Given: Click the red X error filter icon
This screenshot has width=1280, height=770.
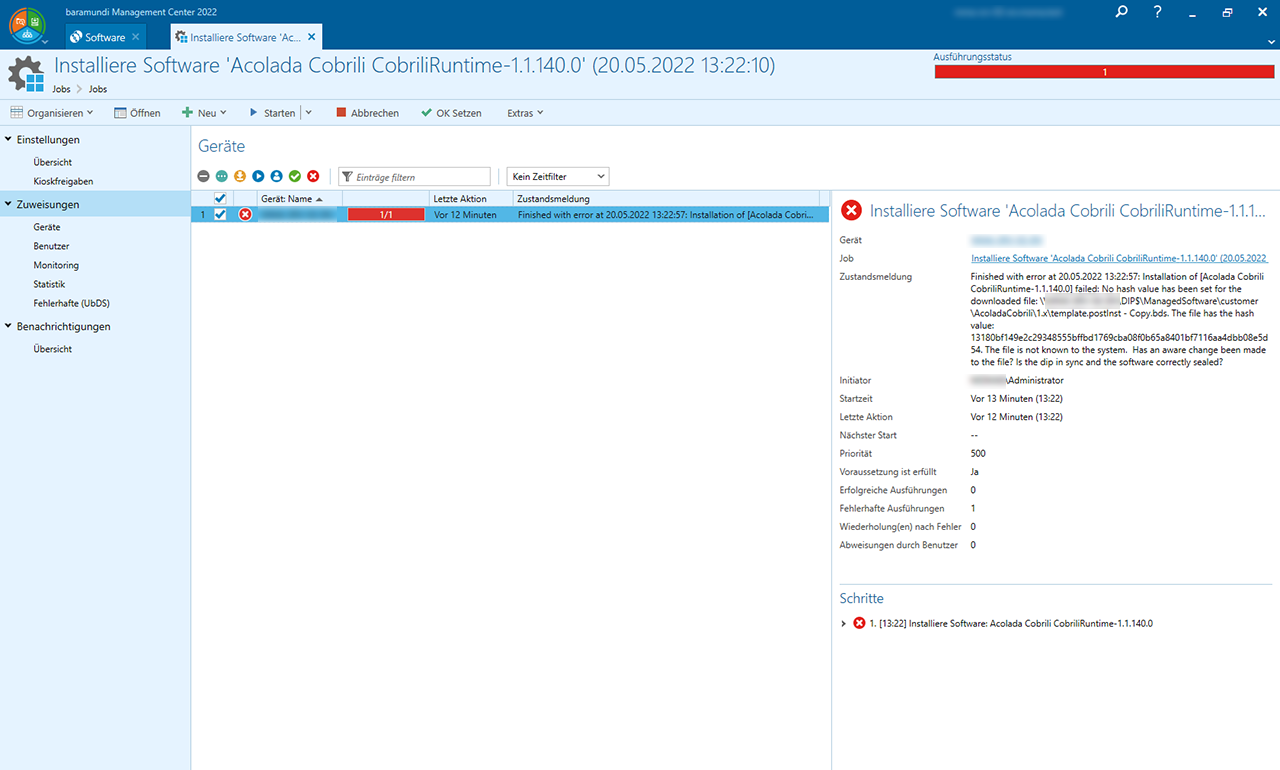Looking at the screenshot, I should point(313,176).
